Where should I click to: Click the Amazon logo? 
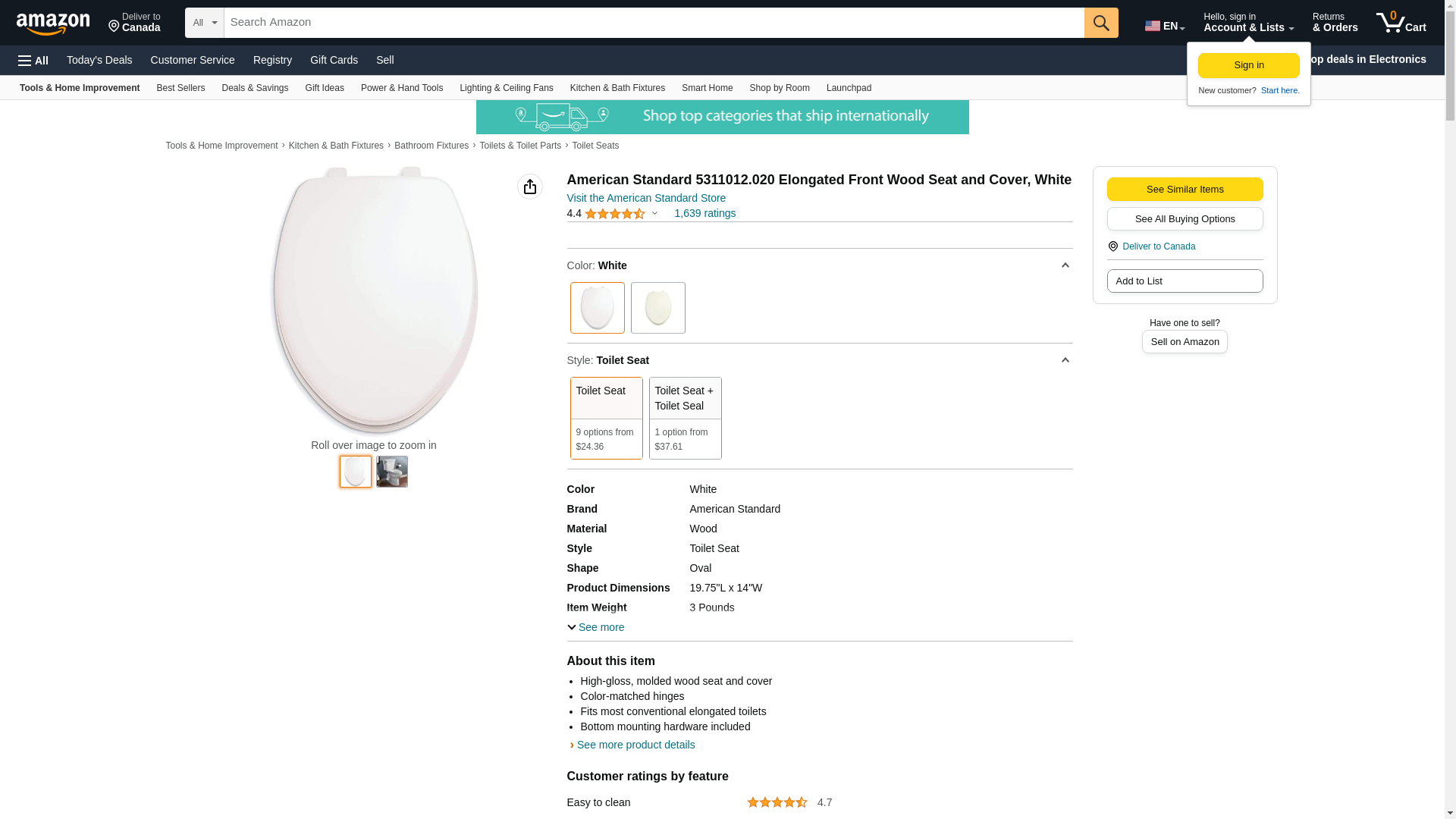point(53,24)
